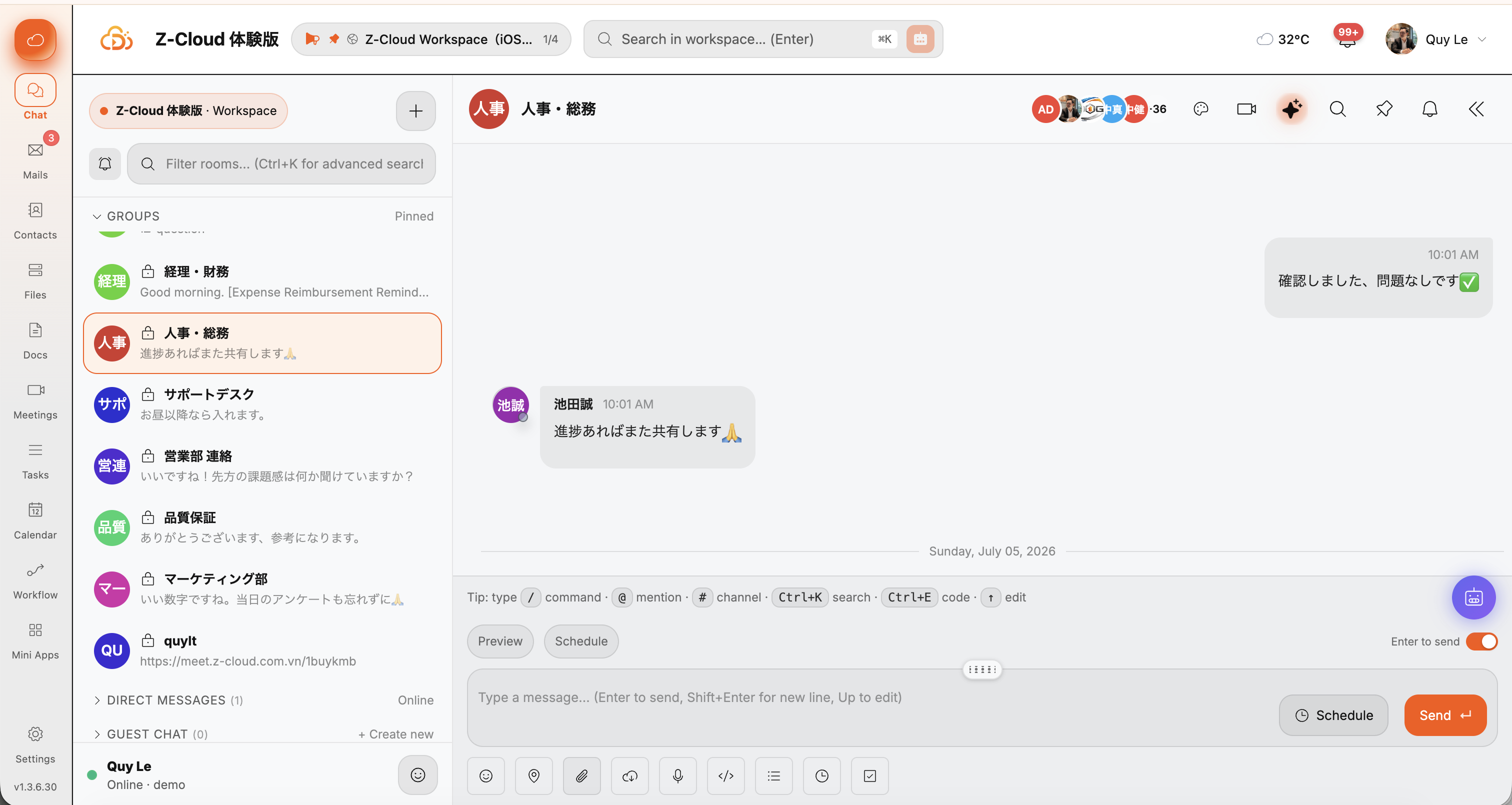The height and width of the screenshot is (805, 1512).
Task: Click the clock icon in composer toolbar
Action: 822,776
